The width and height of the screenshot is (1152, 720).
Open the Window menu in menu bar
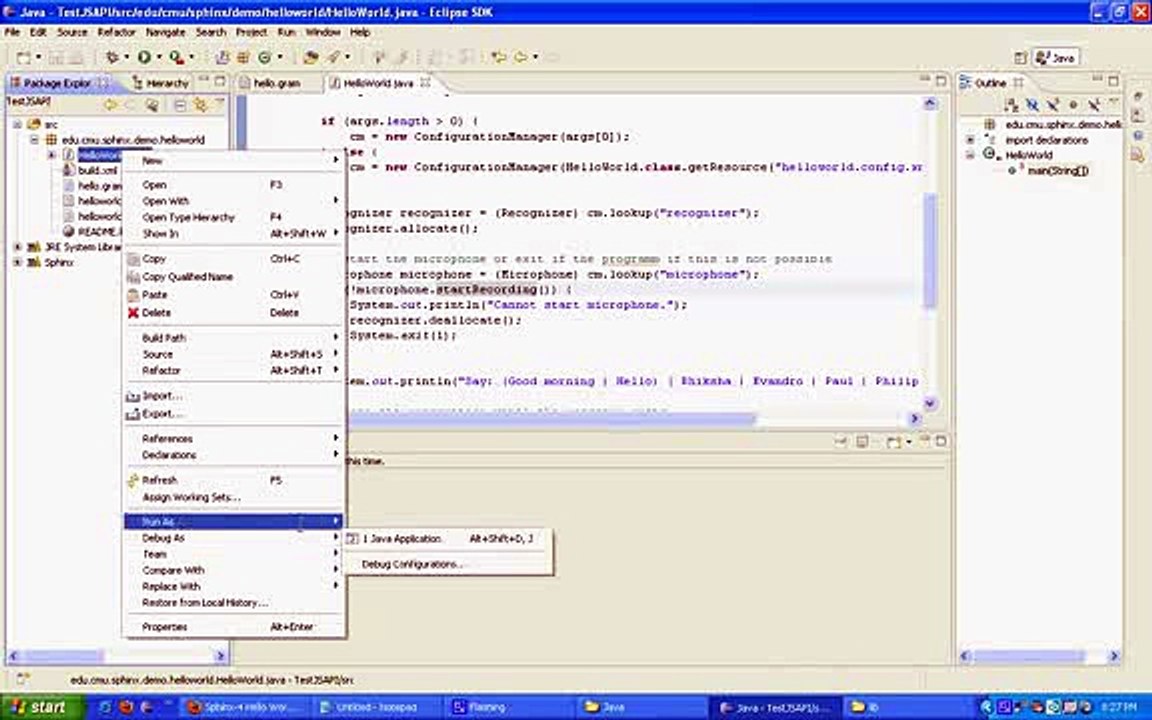[323, 32]
